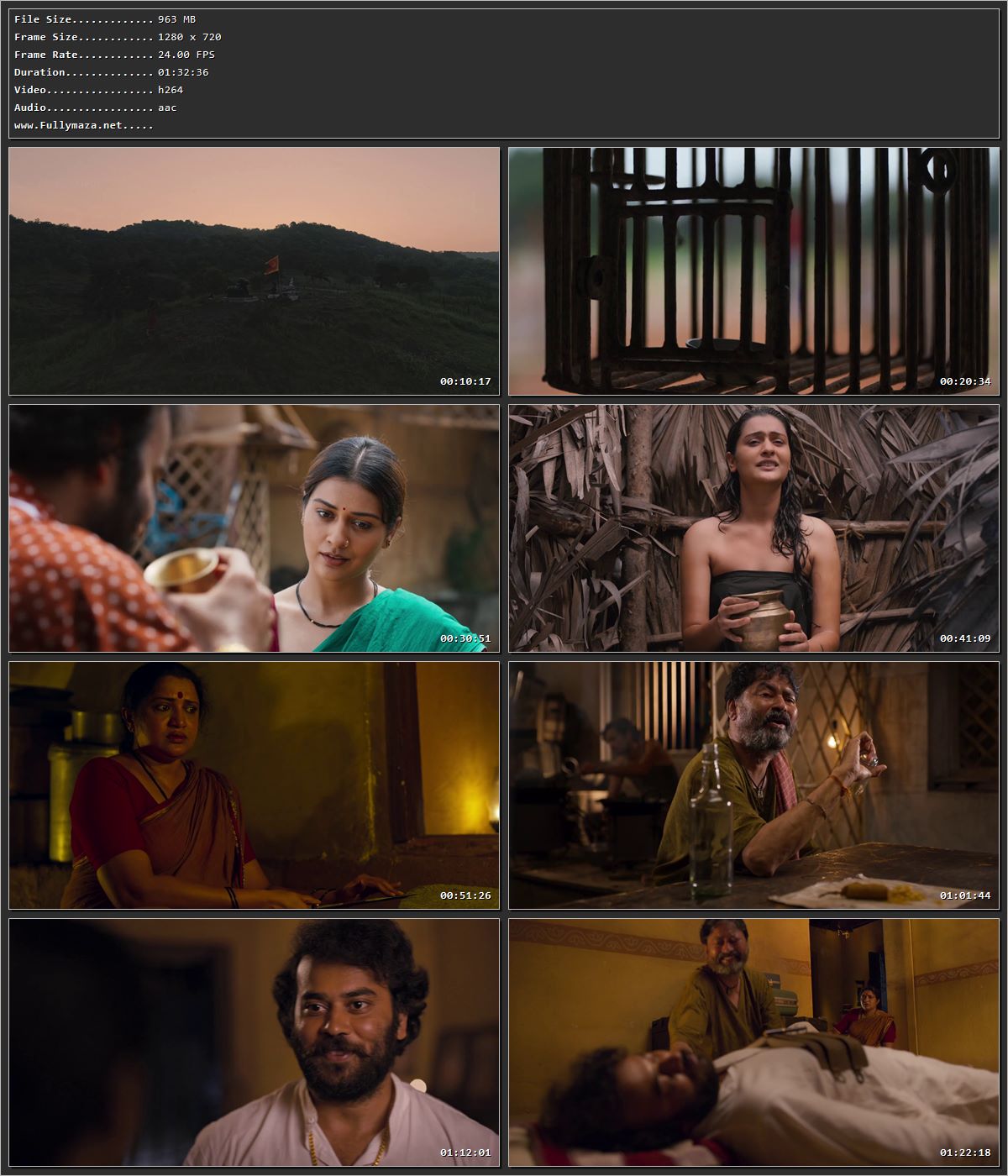
Task: Click the File Size 963 MB line
Action: coord(105,19)
